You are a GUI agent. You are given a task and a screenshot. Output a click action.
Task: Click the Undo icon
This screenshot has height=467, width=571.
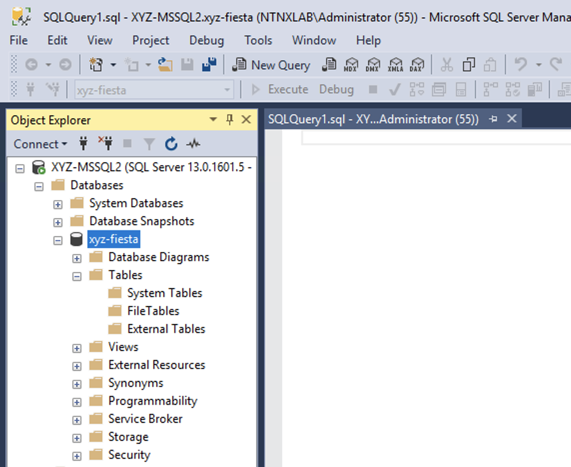pos(520,65)
